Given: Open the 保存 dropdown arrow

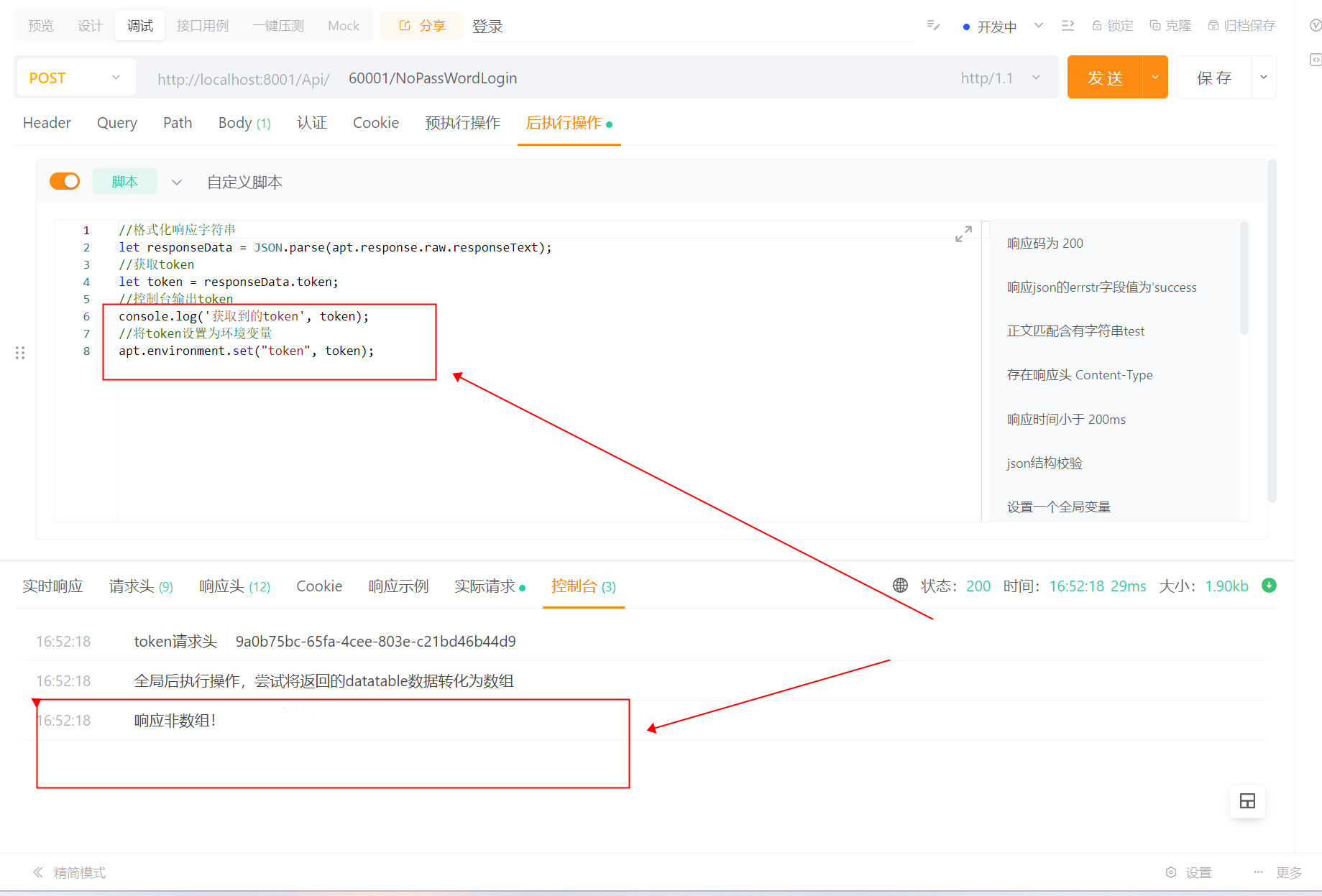Looking at the screenshot, I should pos(1264,77).
